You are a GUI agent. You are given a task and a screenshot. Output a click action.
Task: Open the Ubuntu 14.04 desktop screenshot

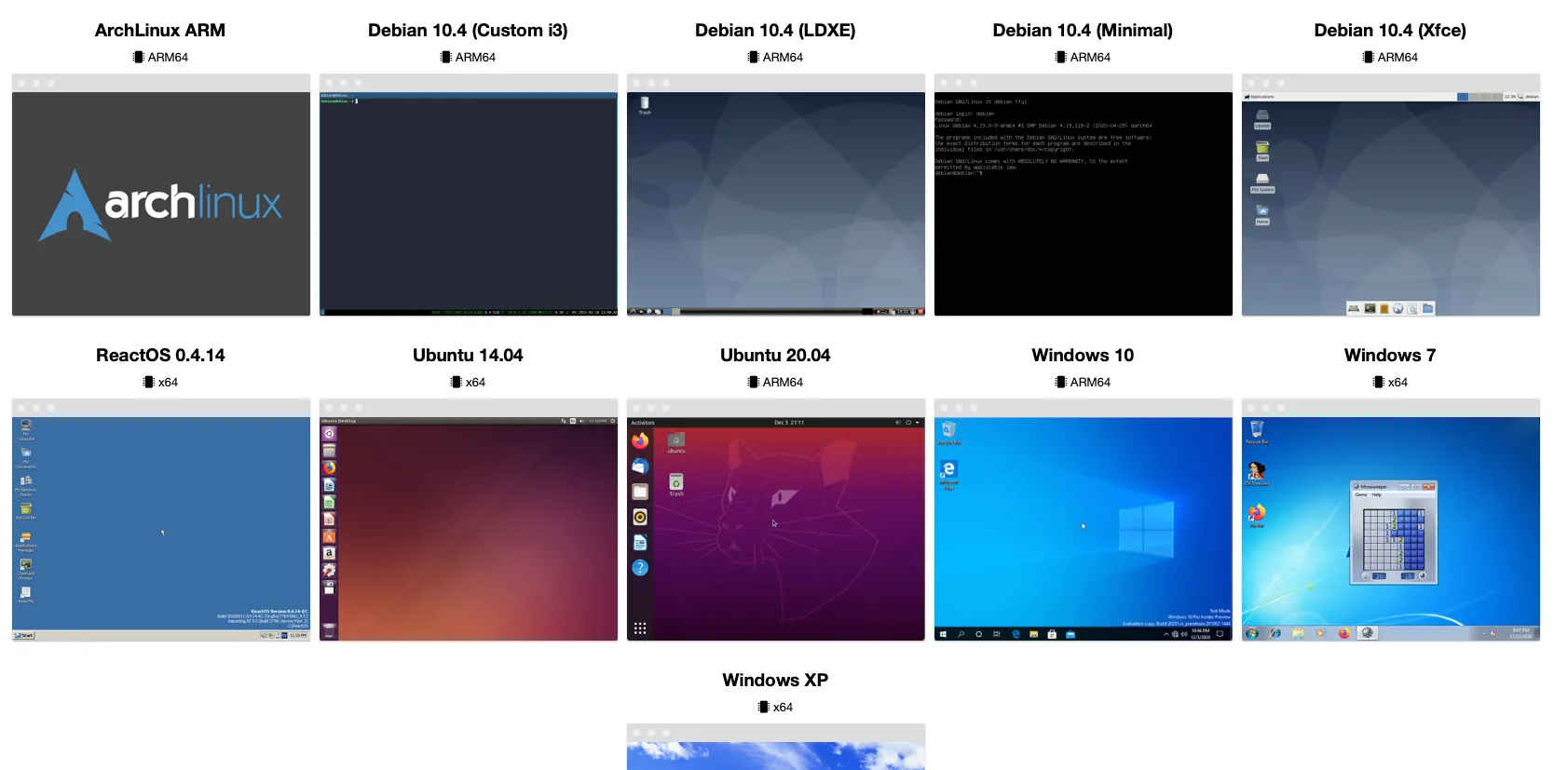point(469,520)
